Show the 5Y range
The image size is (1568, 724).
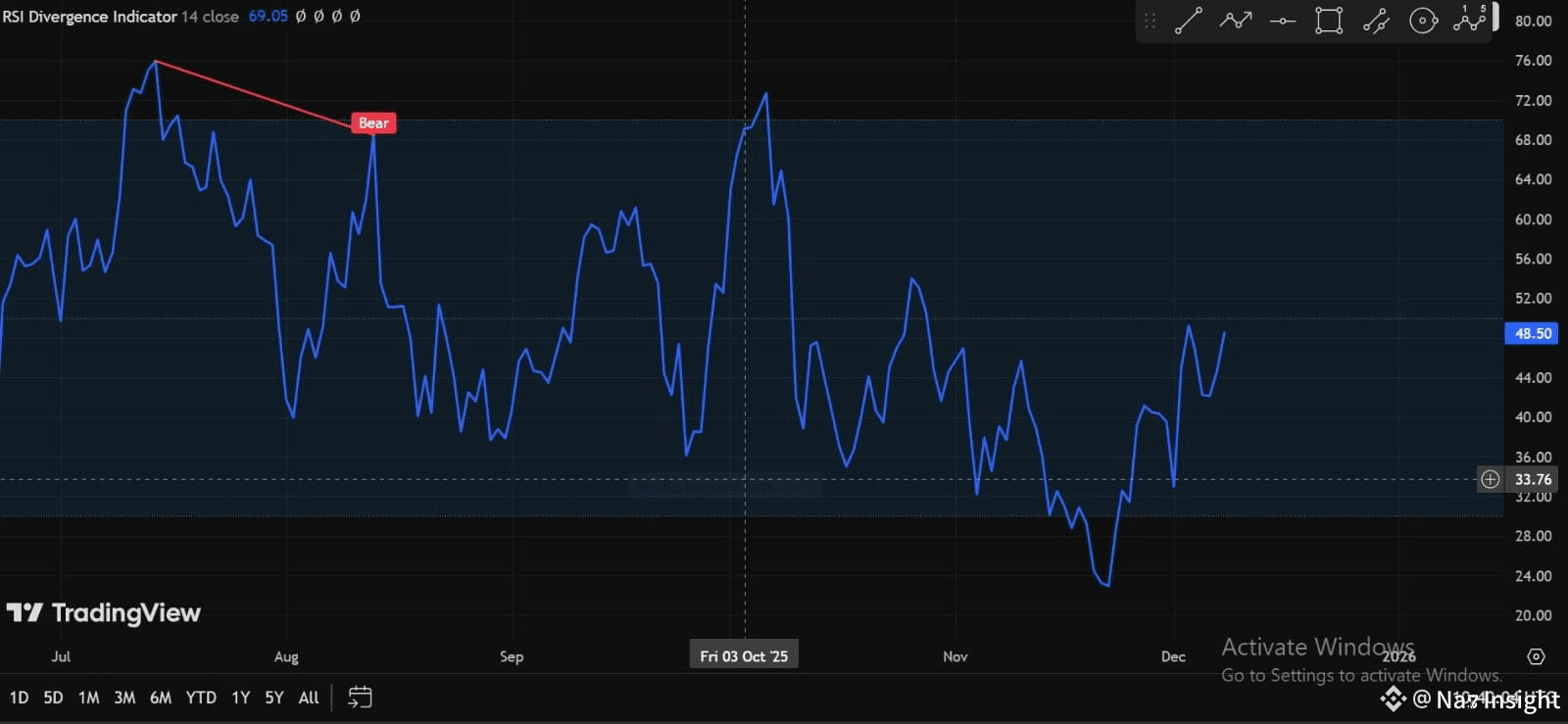[274, 698]
